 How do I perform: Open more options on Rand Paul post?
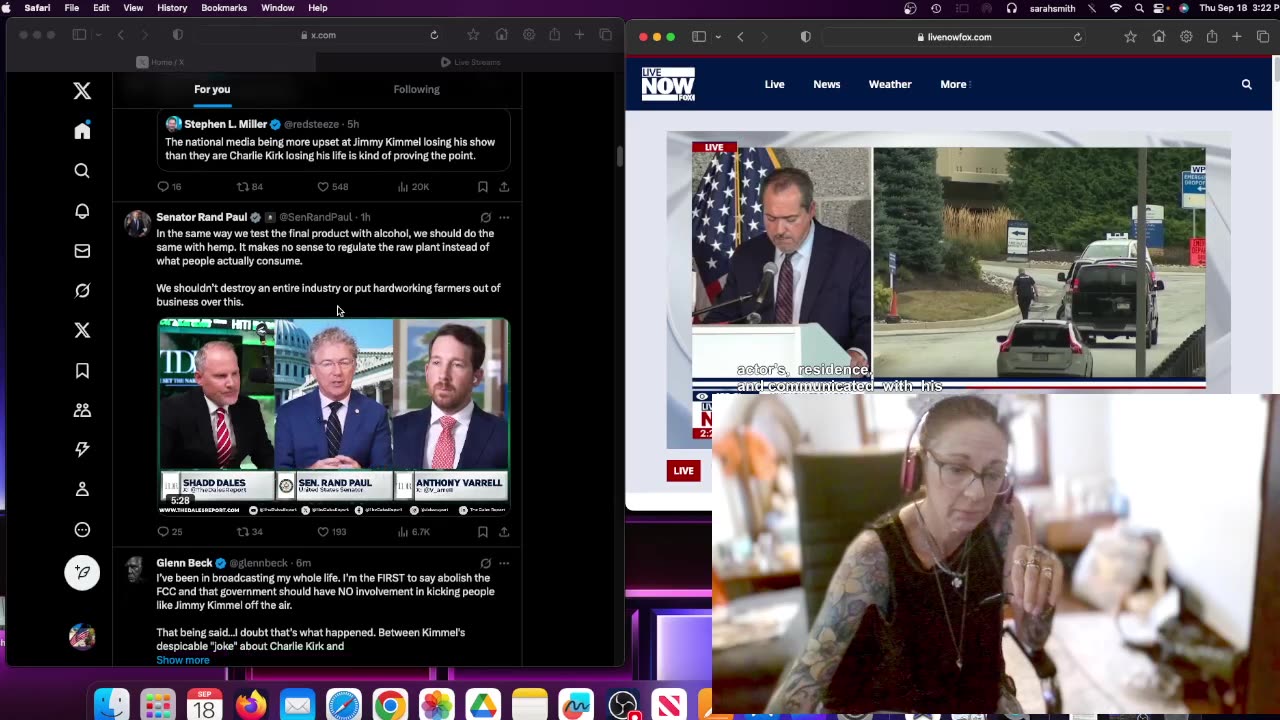tap(504, 217)
